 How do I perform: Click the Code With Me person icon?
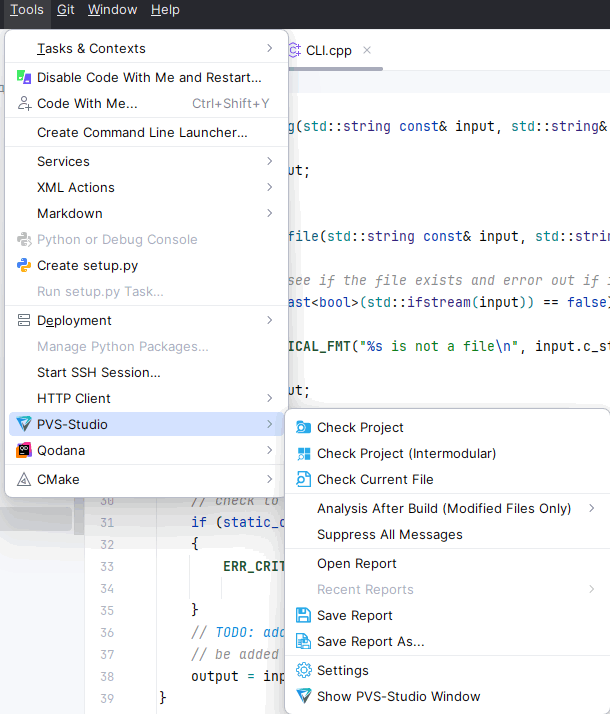(24, 103)
